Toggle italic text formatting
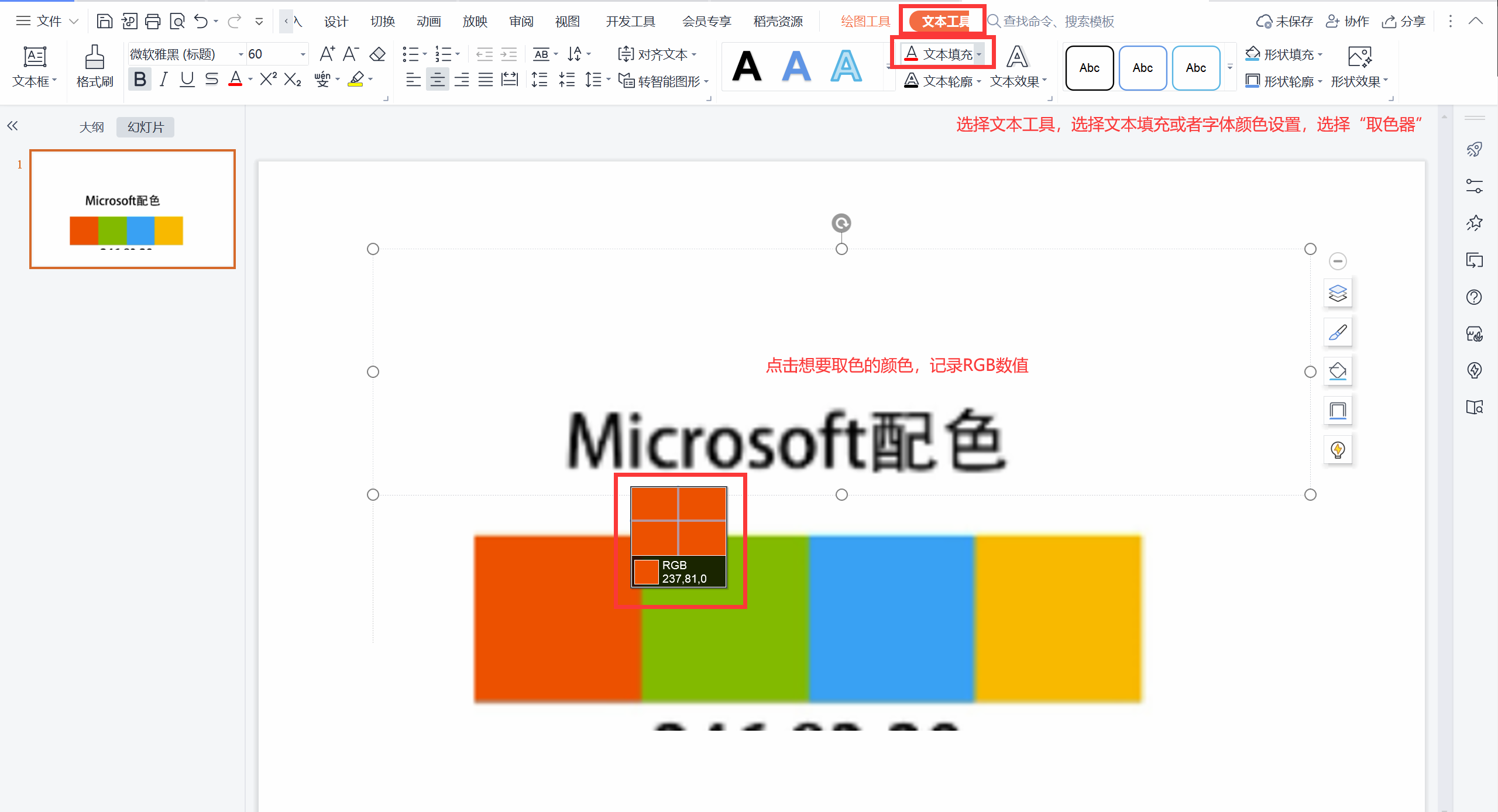 (164, 79)
